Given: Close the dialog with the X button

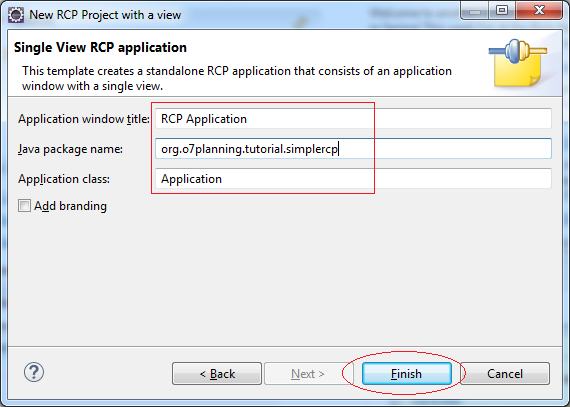Looking at the screenshot, I should tap(539, 11).
